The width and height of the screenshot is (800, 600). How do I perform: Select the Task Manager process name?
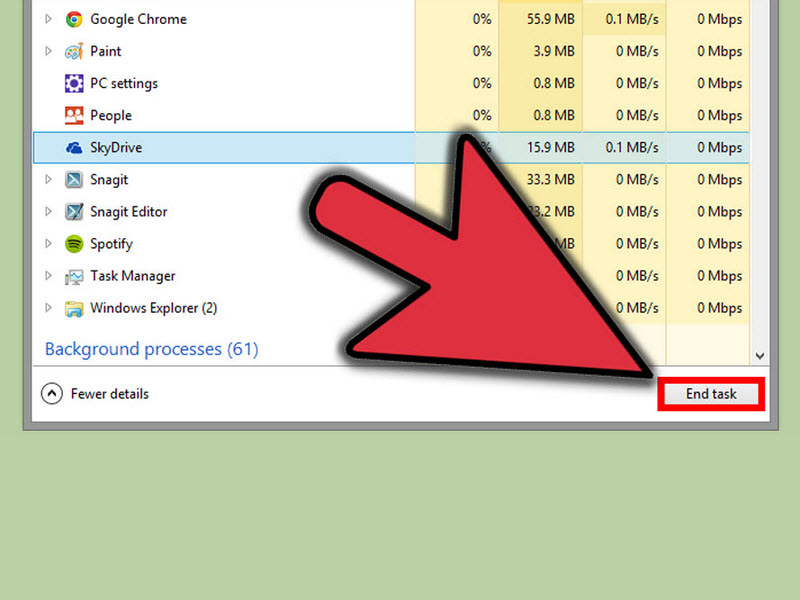coord(133,276)
